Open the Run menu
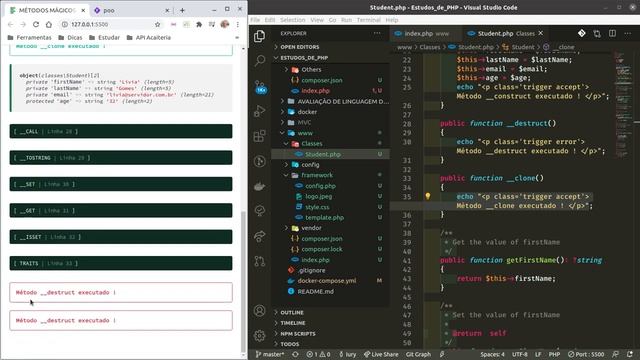Viewport: 640px width, 360px height. [346, 20]
